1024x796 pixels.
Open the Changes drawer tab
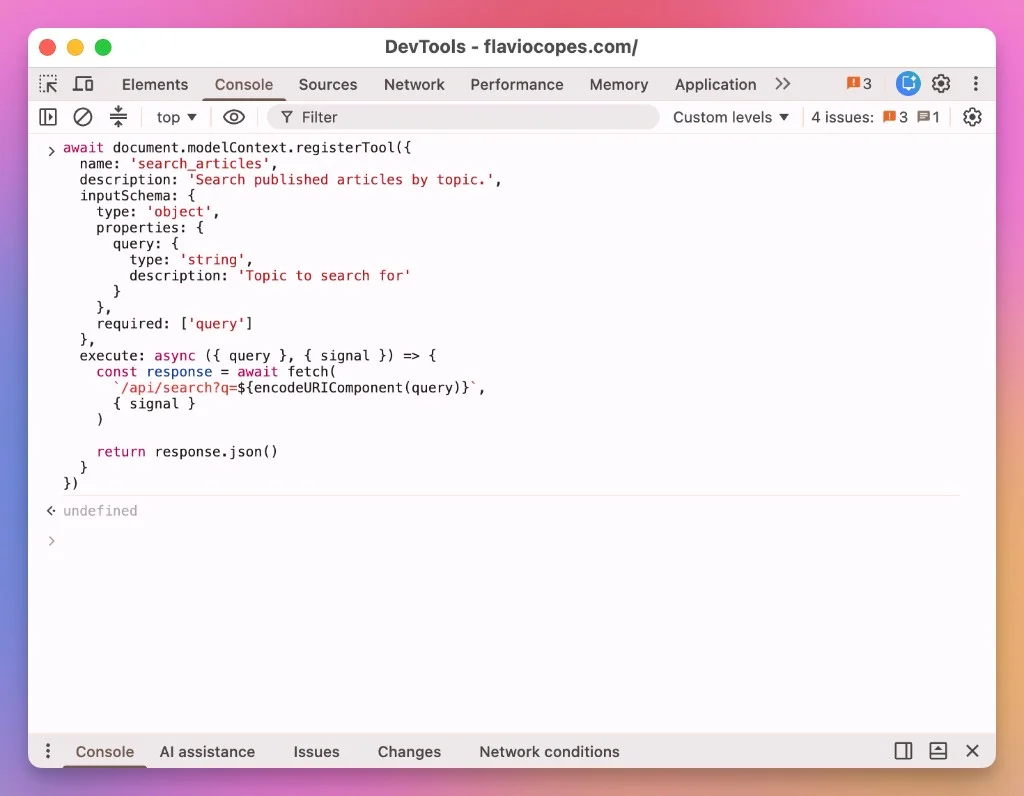pyautogui.click(x=409, y=752)
